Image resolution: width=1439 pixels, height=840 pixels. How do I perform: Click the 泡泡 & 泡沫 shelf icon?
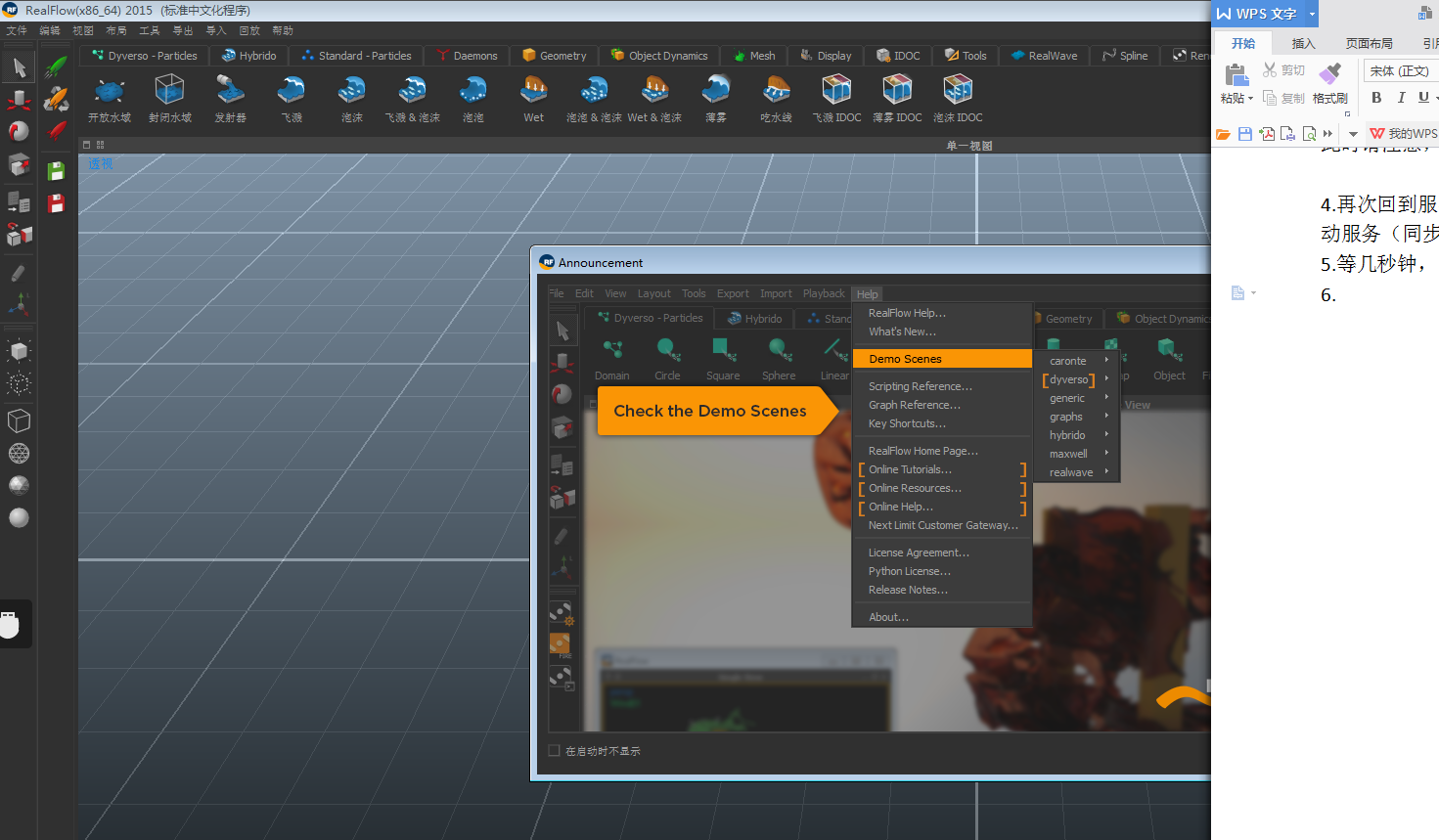tap(594, 98)
